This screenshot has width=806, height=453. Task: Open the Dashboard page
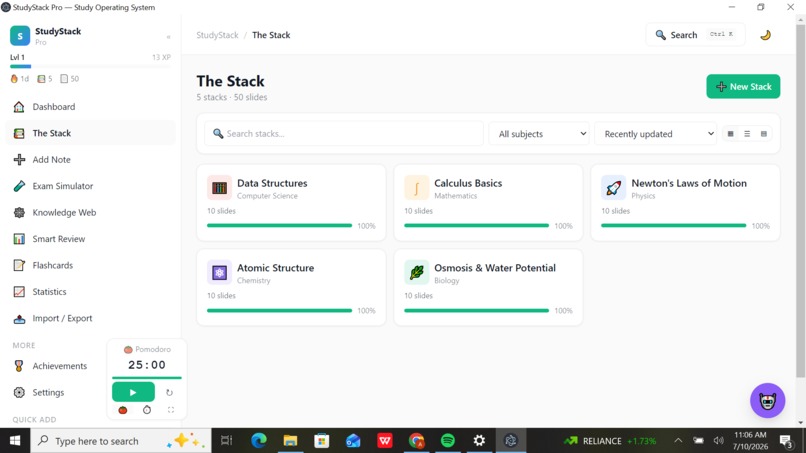click(x=90, y=106)
